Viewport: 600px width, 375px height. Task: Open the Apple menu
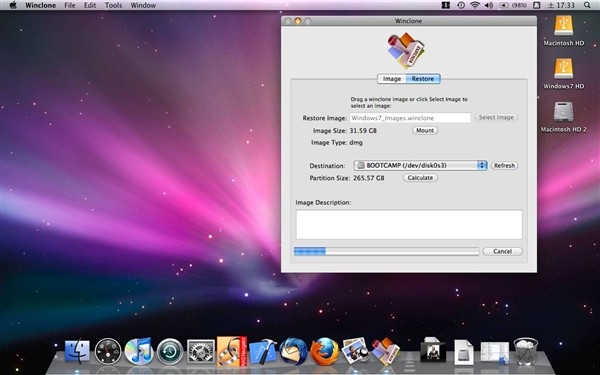tap(13, 5)
